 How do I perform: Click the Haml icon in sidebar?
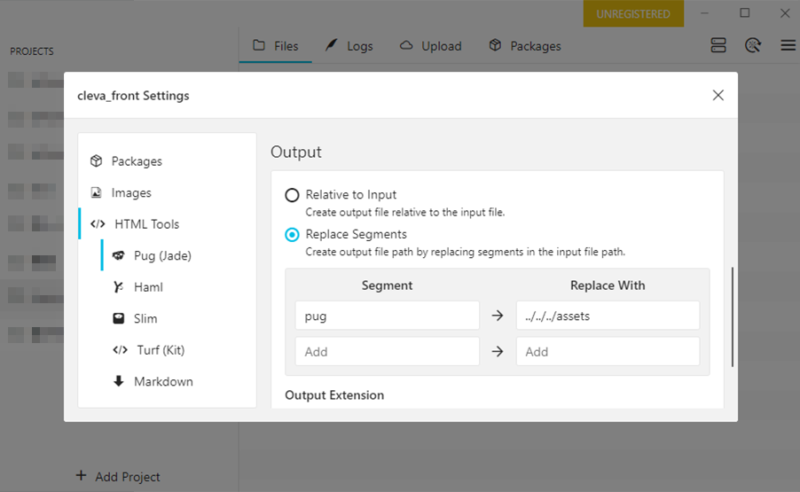[119, 287]
